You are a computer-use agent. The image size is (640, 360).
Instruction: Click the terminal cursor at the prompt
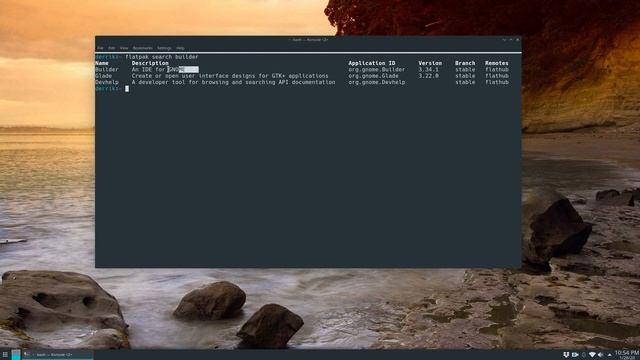(127, 89)
